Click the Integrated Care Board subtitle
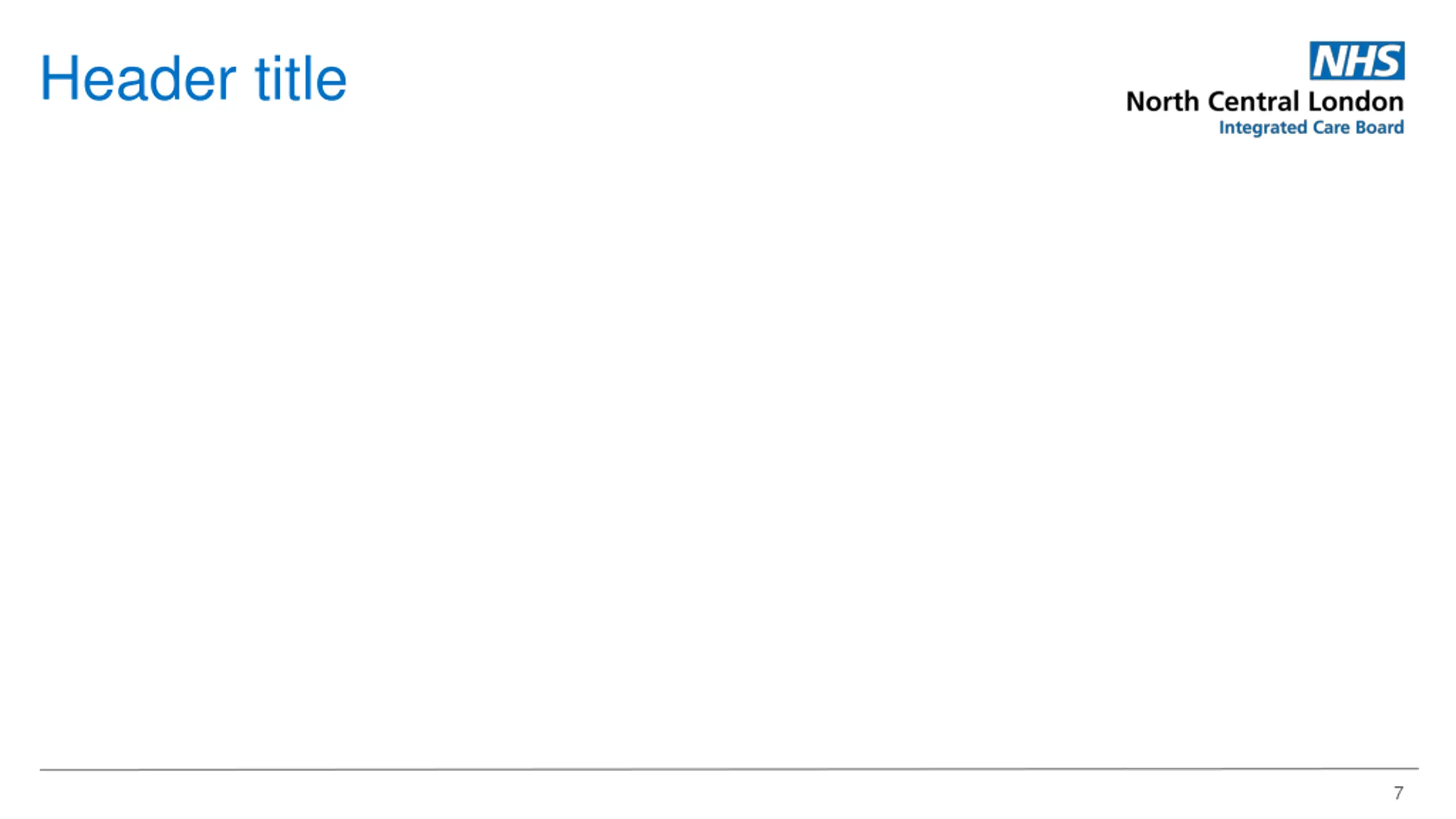 click(x=1311, y=127)
